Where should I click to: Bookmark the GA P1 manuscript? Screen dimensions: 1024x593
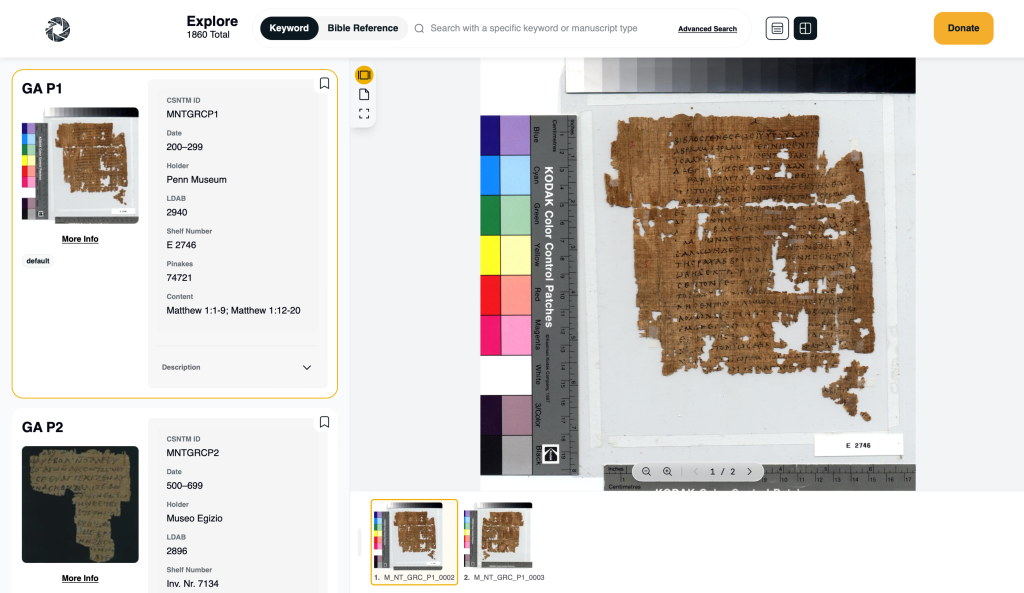(x=324, y=84)
